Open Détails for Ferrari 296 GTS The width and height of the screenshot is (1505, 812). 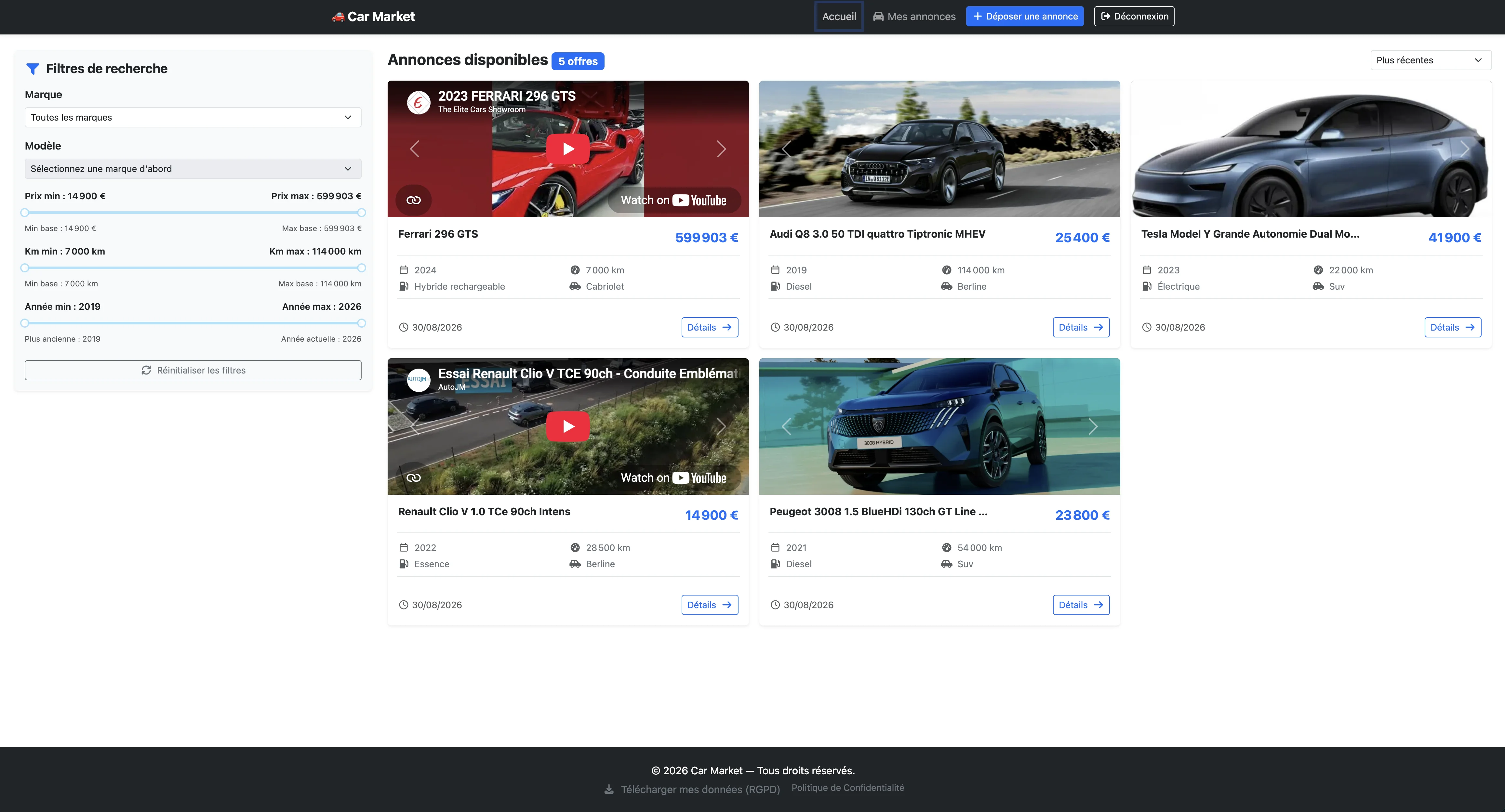(x=709, y=327)
